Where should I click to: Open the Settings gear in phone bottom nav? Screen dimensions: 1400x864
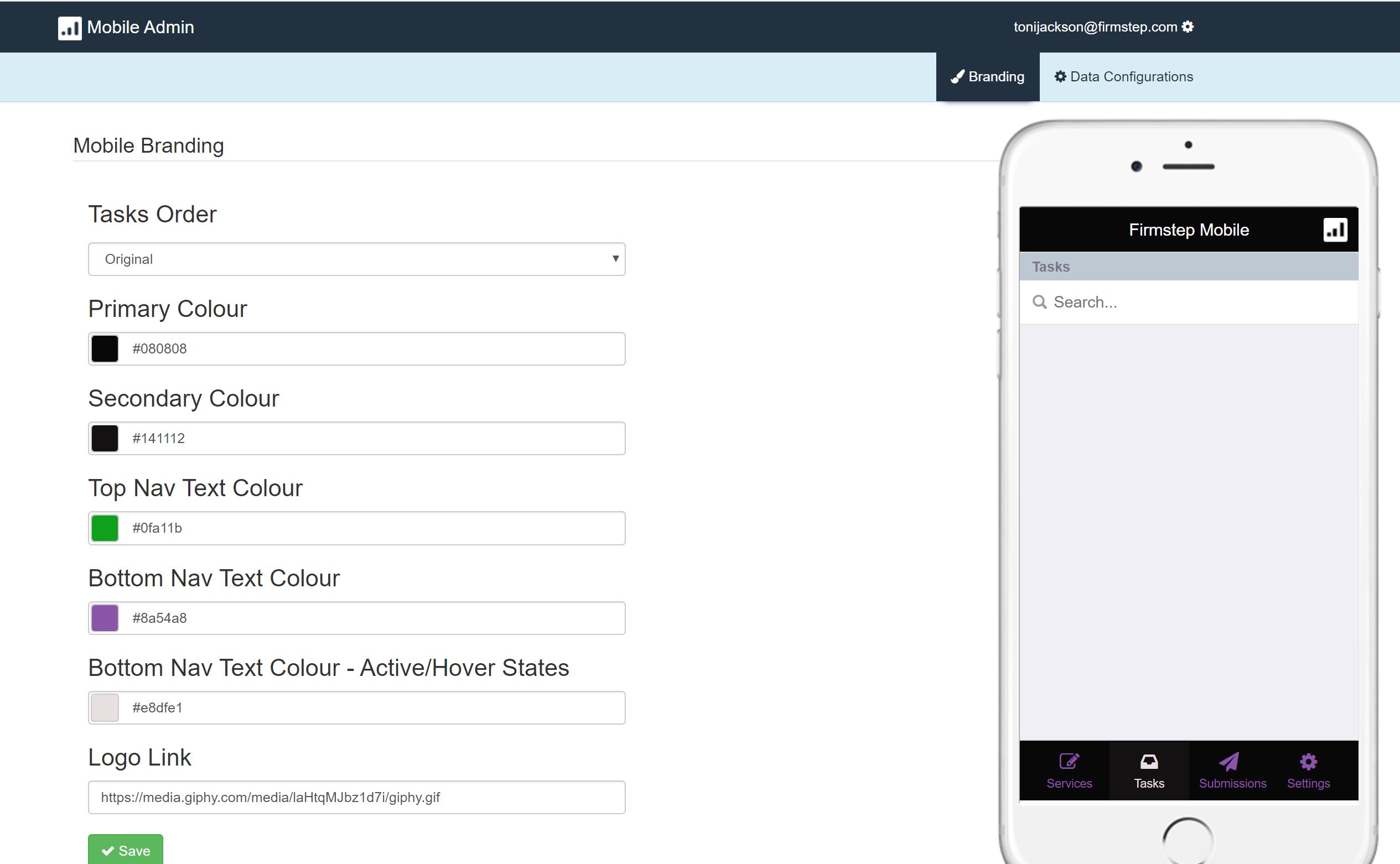[x=1308, y=760]
